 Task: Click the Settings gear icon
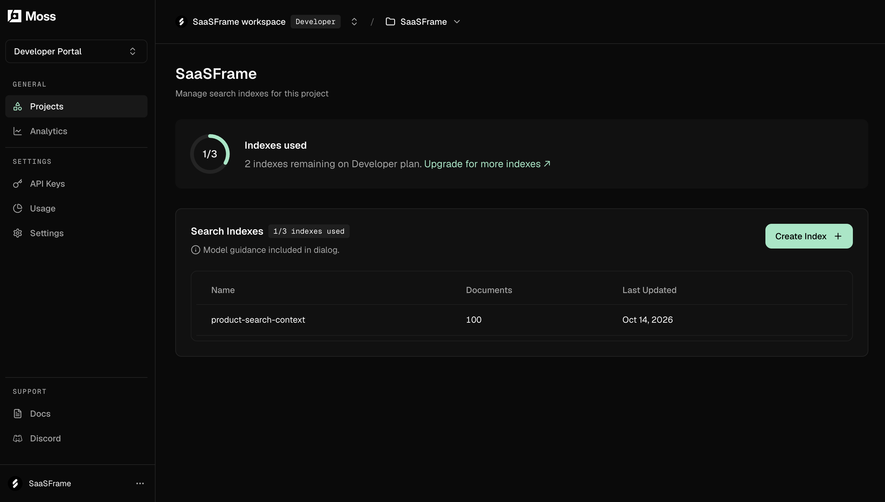[x=17, y=233]
